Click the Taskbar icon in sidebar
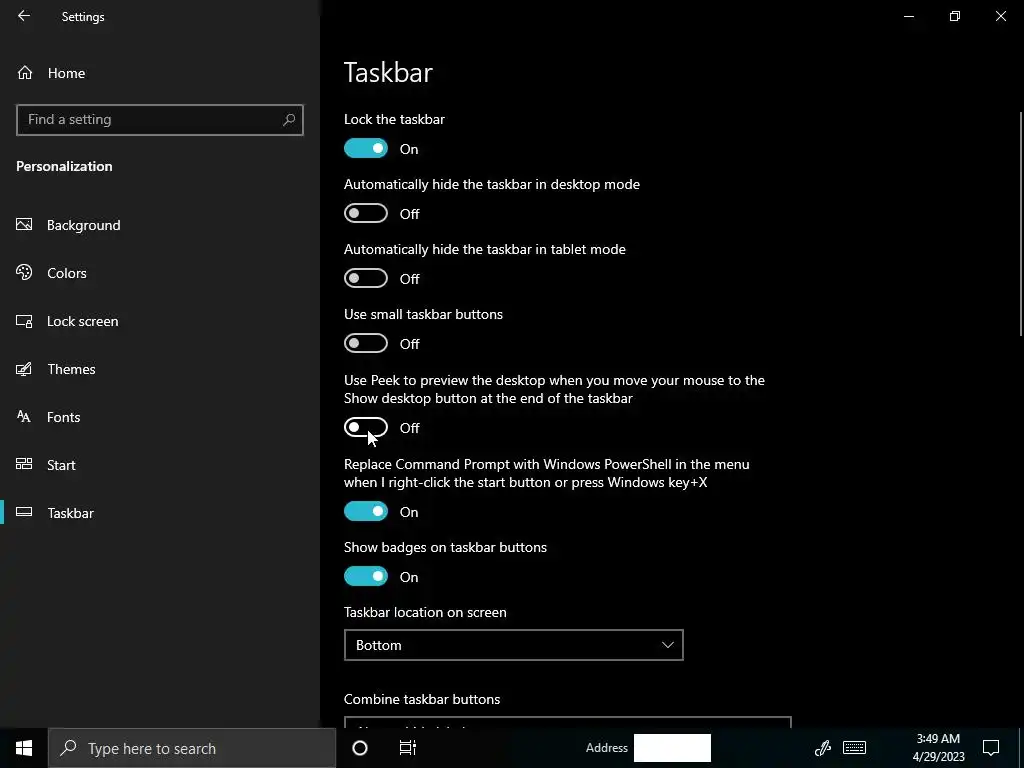Image resolution: width=1024 pixels, height=768 pixels. pyautogui.click(x=24, y=512)
